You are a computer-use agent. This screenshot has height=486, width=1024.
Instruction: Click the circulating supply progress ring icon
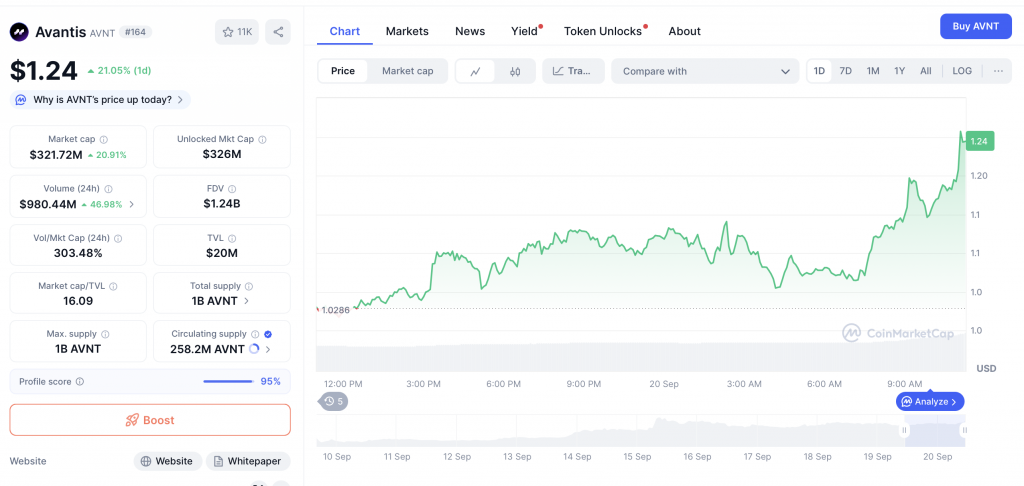(x=254, y=349)
